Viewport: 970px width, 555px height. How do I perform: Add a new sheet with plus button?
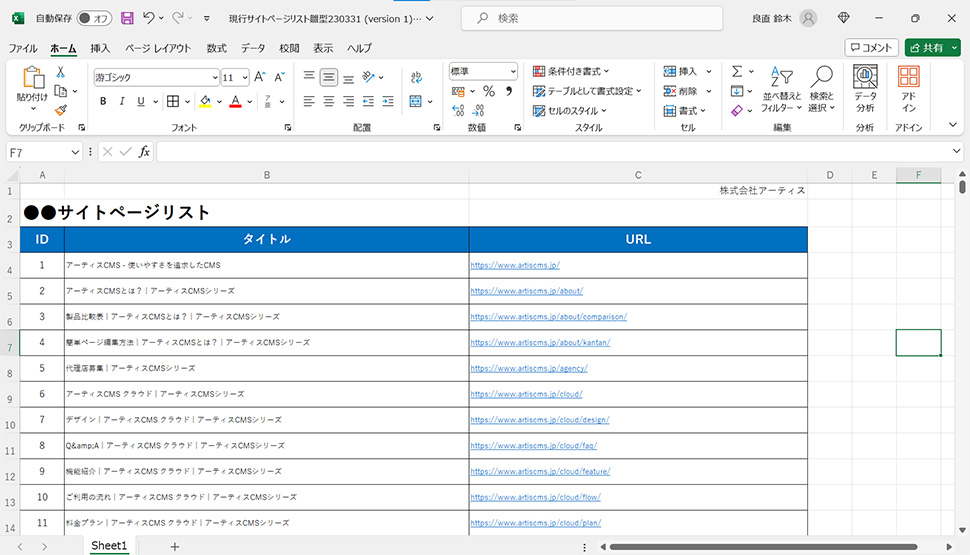coord(174,546)
